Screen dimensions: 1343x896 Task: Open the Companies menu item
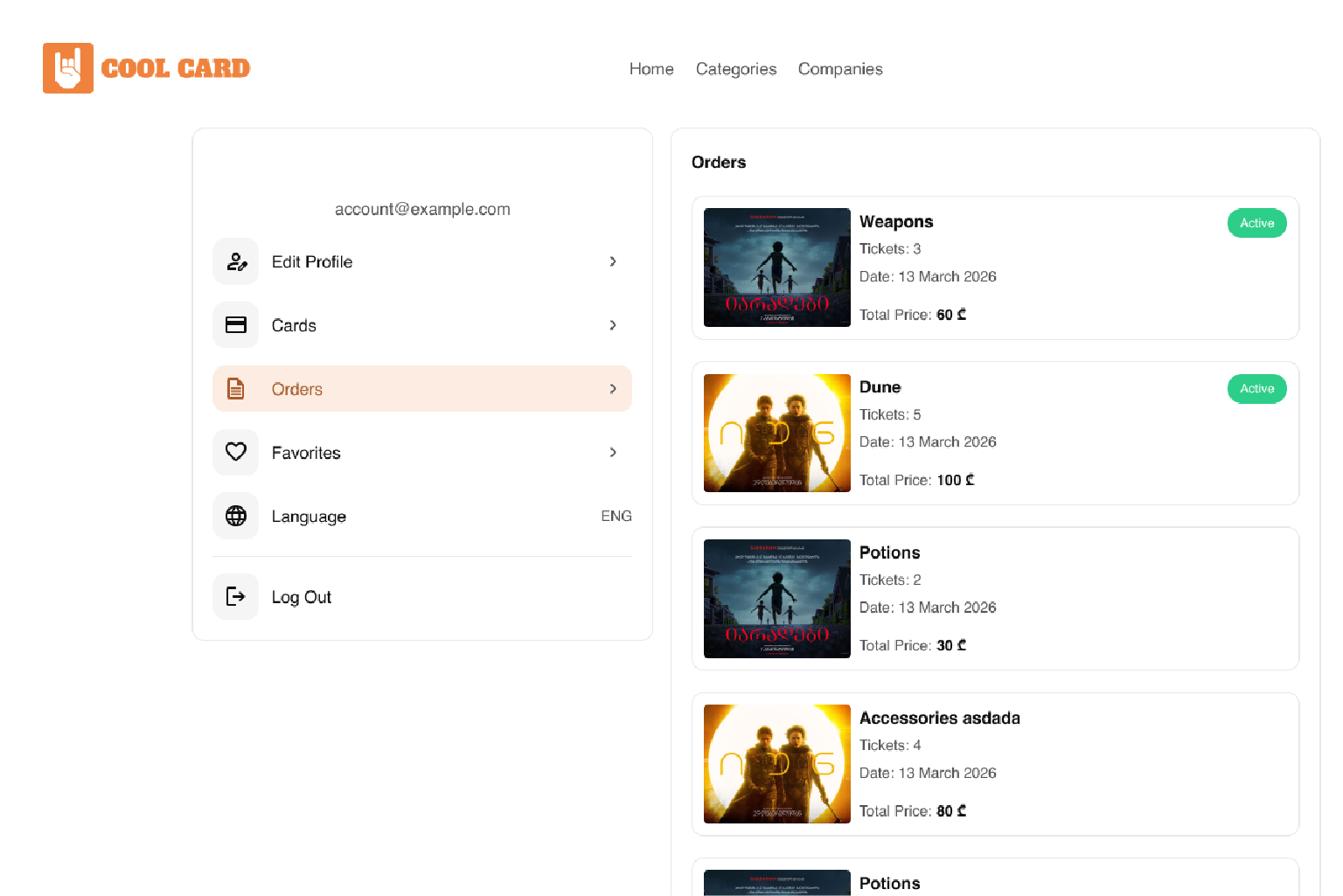point(840,69)
